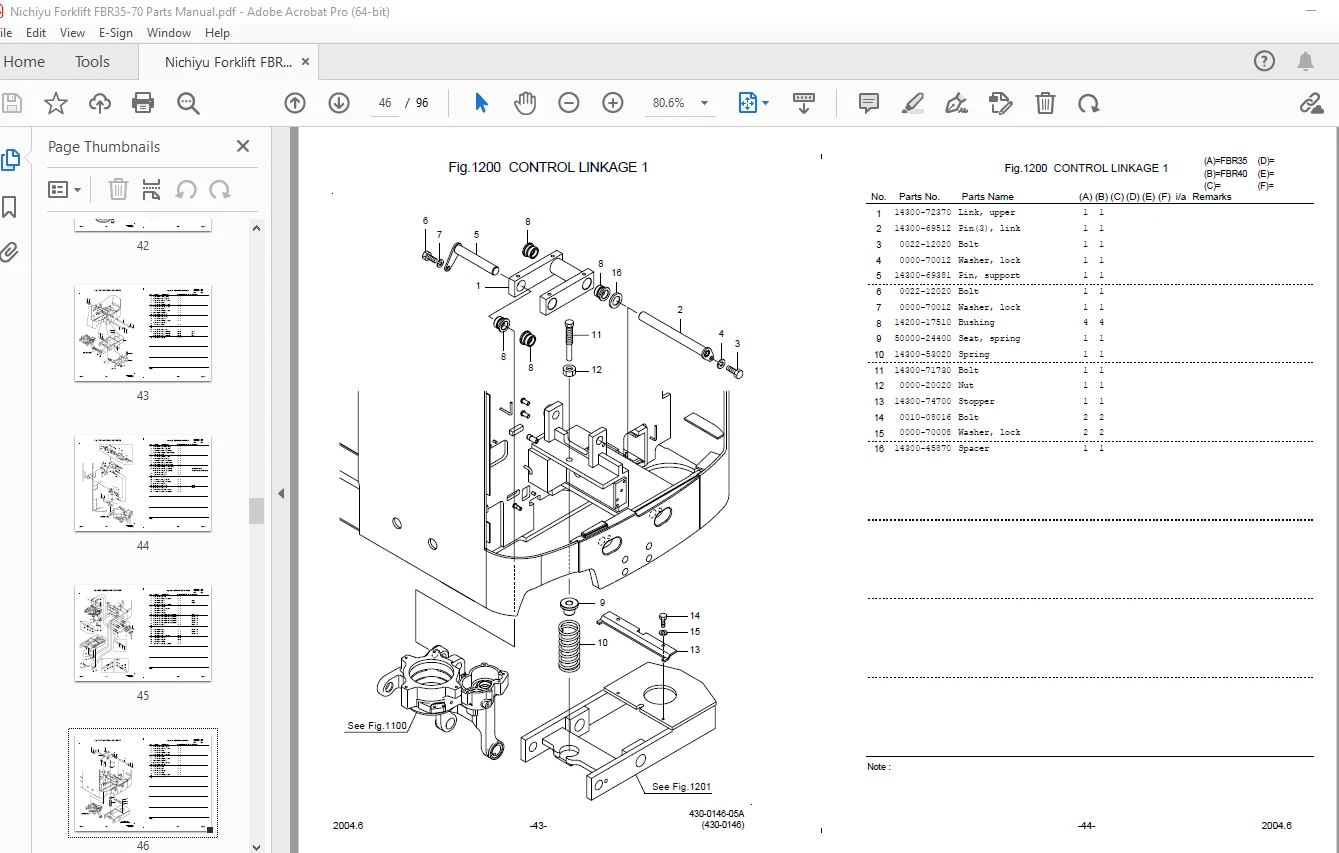Select the highlight text pen tool
The image size is (1339, 853).
pos(913,103)
